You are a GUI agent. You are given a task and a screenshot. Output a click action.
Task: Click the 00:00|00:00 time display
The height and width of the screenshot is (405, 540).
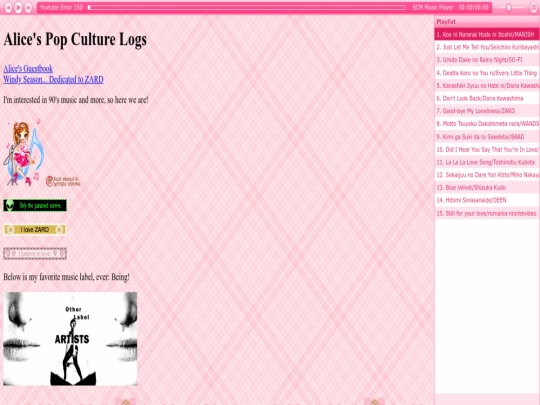pyautogui.click(x=474, y=8)
